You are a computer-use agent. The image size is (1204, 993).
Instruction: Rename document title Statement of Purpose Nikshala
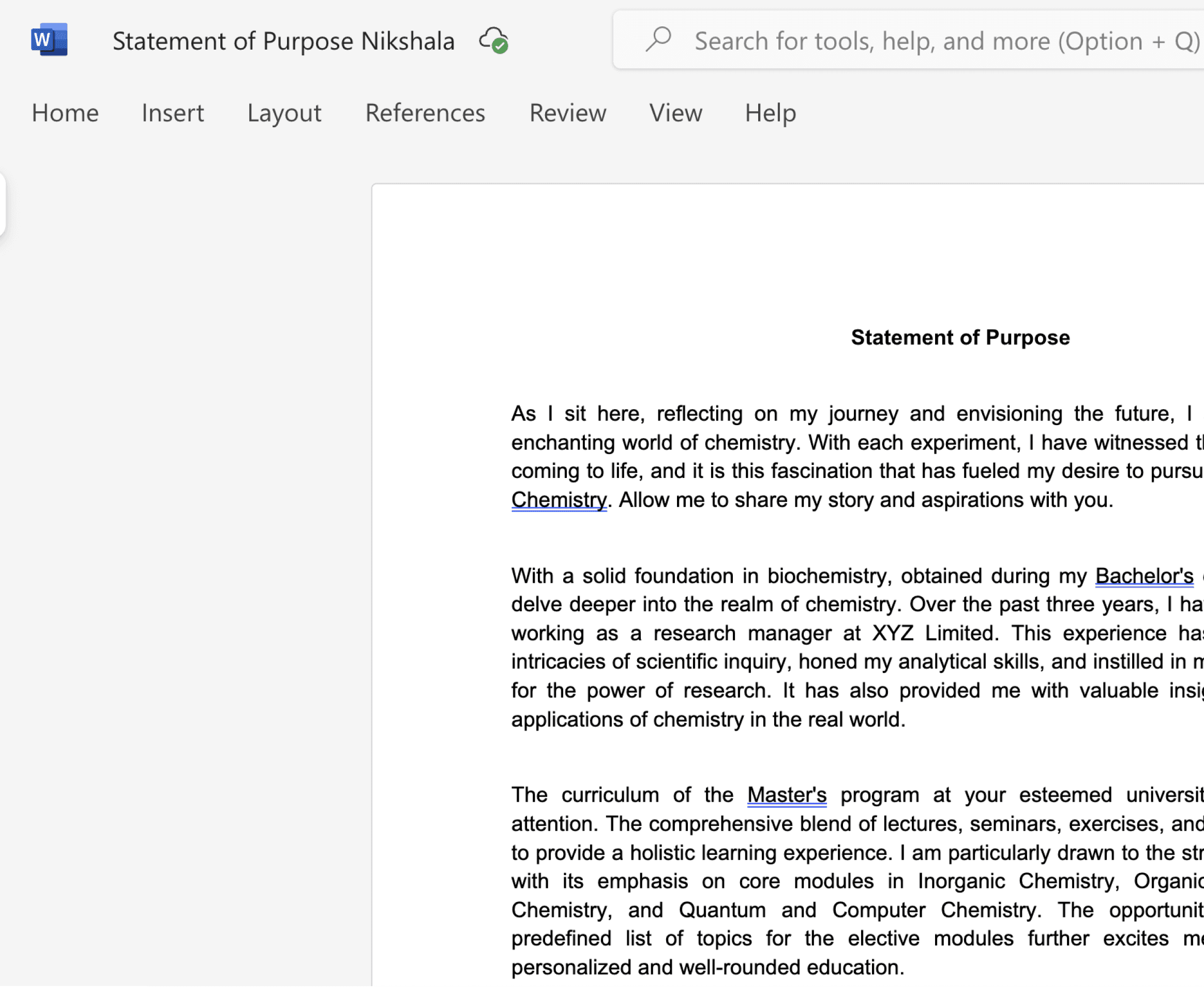[x=283, y=41]
